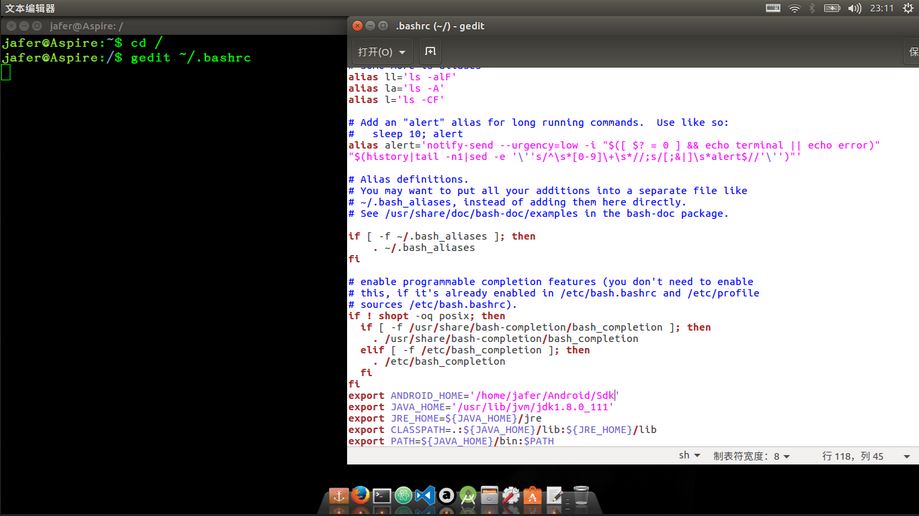The height and width of the screenshot is (516, 919).
Task: Launch the green Atom editor dock icon
Action: [x=403, y=496]
